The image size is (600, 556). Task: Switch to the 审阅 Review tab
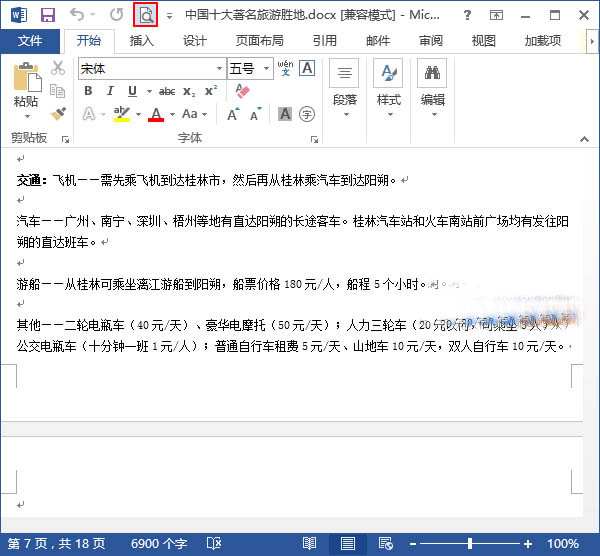(x=430, y=41)
